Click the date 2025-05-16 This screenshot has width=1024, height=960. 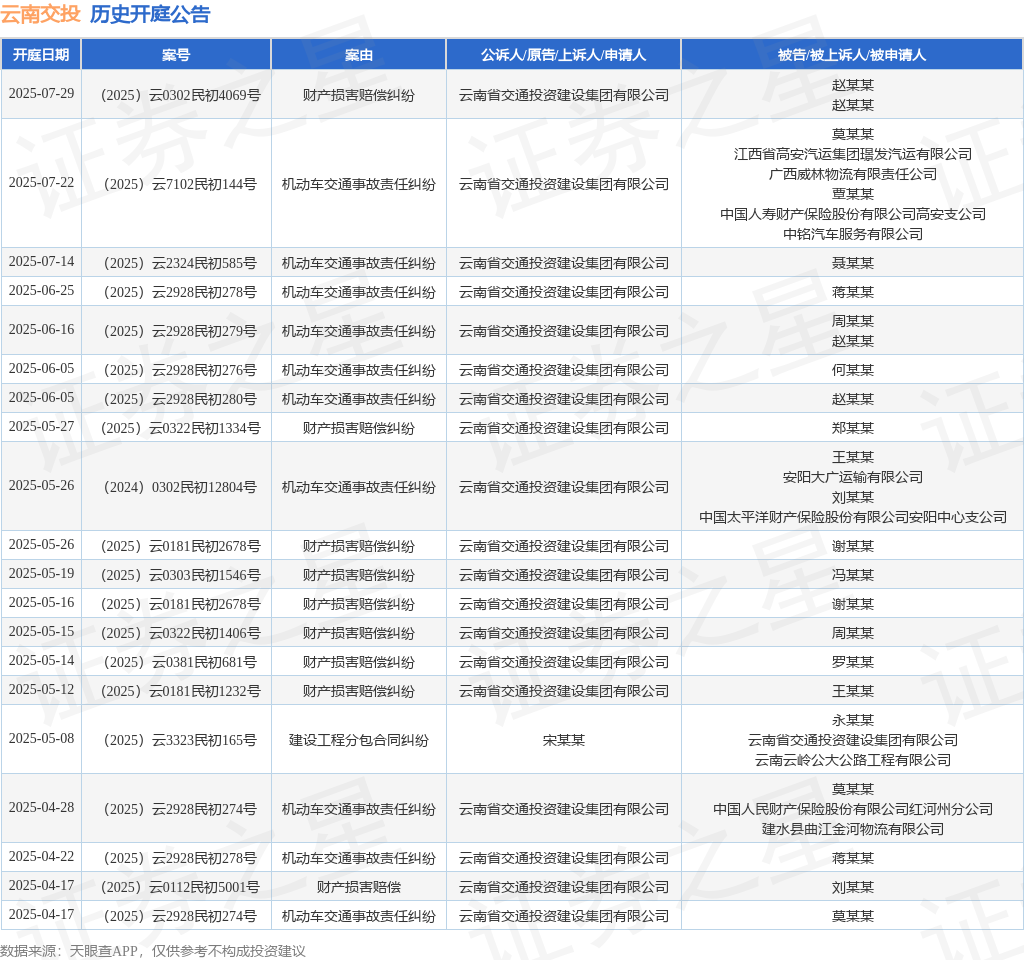tap(41, 602)
